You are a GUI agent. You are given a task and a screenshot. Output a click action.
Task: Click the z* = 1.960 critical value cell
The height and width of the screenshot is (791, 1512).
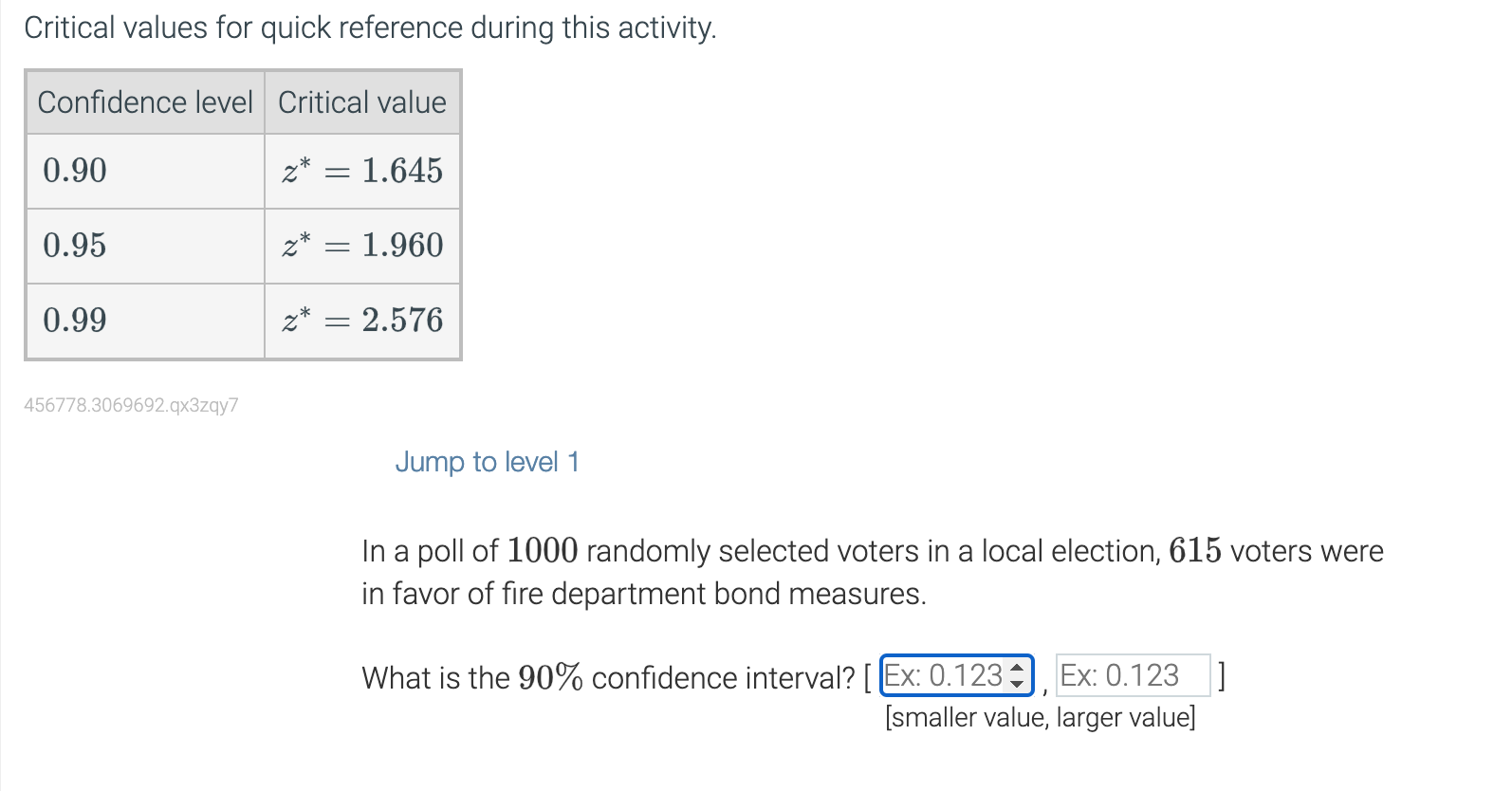(362, 246)
